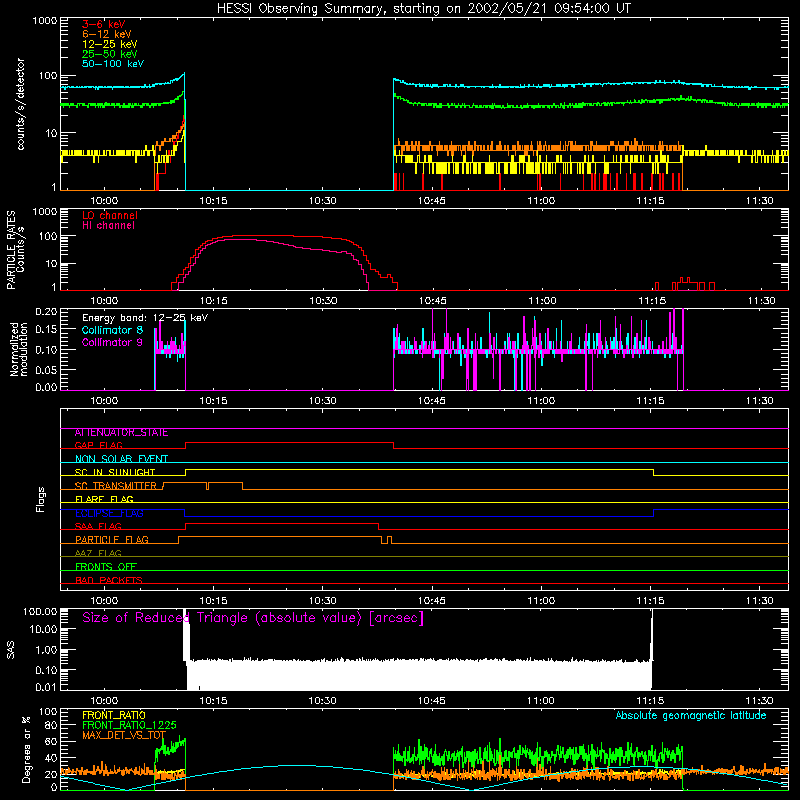The height and width of the screenshot is (800, 800).
Task: Click the green FRONTS_OFF label
Action: [x=106, y=567]
